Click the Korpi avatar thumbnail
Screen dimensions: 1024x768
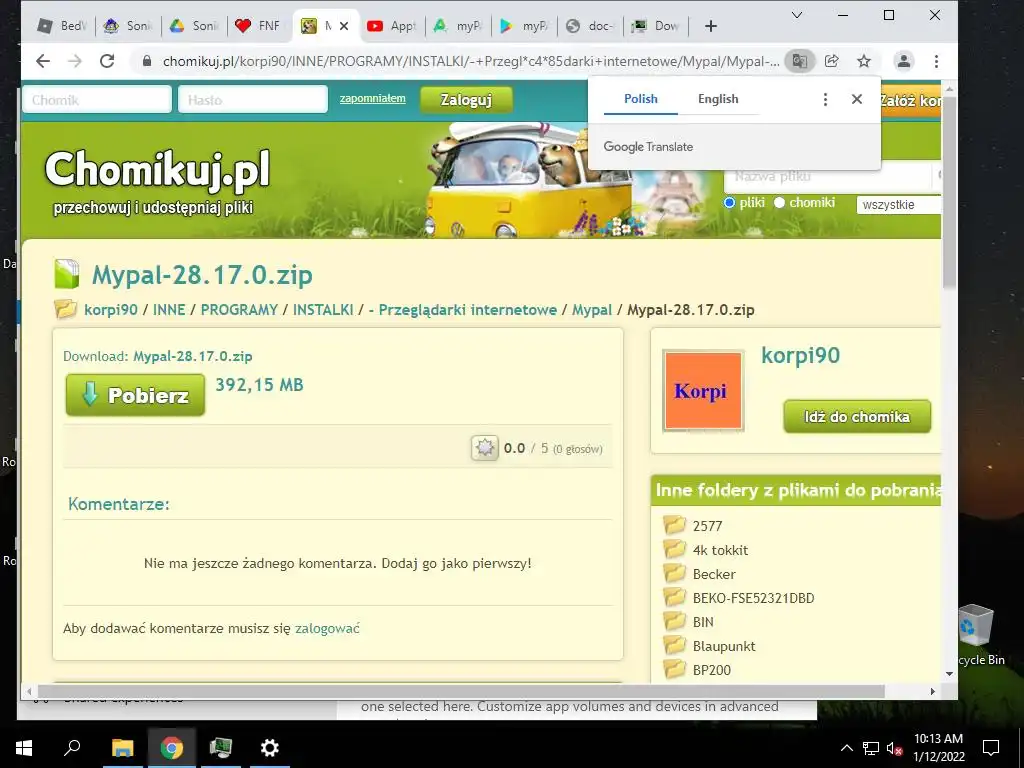[x=703, y=391]
